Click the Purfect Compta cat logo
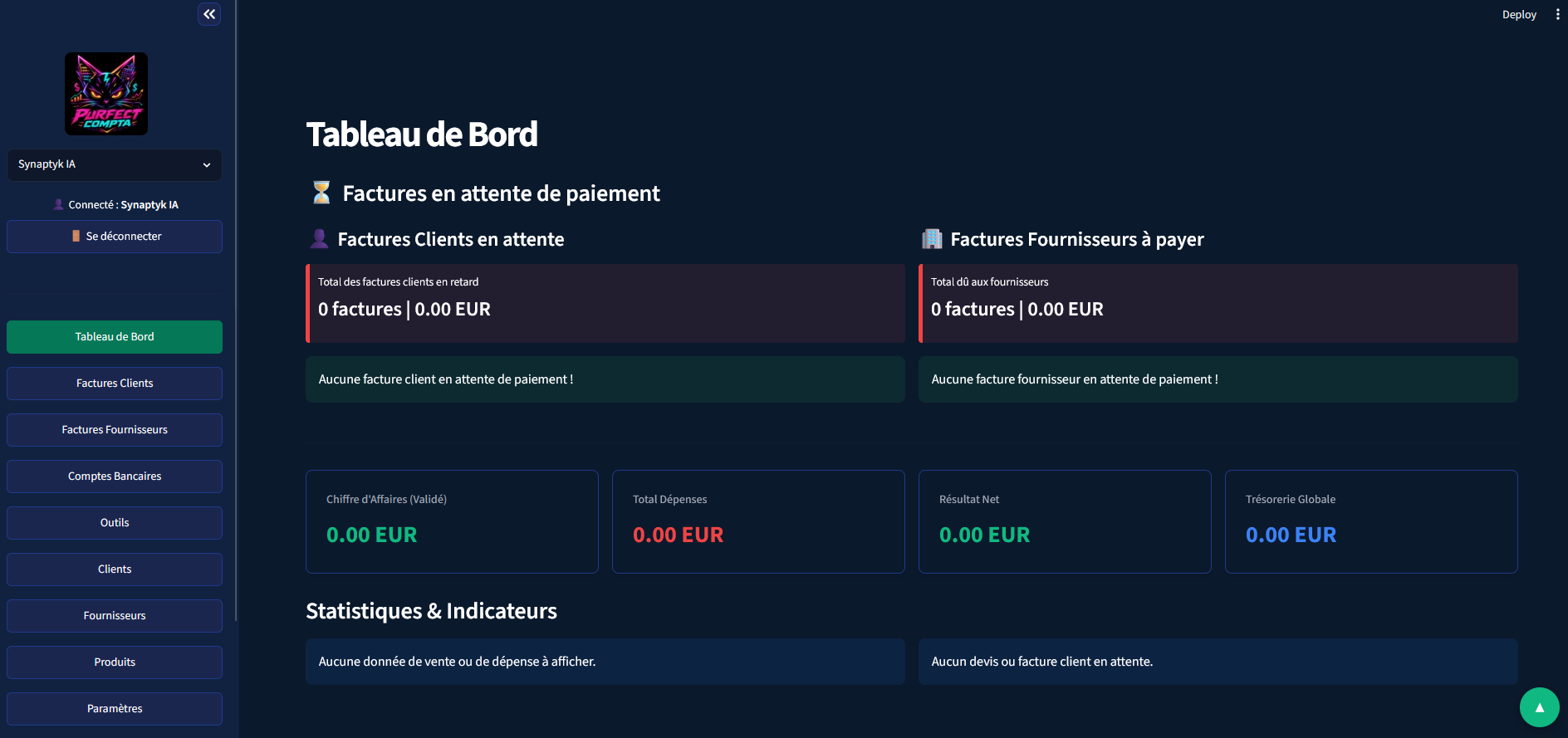 tap(106, 94)
